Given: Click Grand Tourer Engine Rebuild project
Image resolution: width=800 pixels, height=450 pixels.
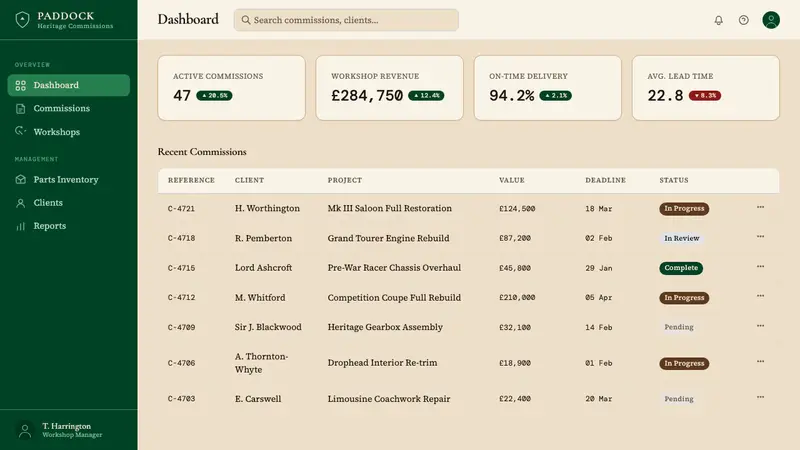Looking at the screenshot, I should click(388, 238).
